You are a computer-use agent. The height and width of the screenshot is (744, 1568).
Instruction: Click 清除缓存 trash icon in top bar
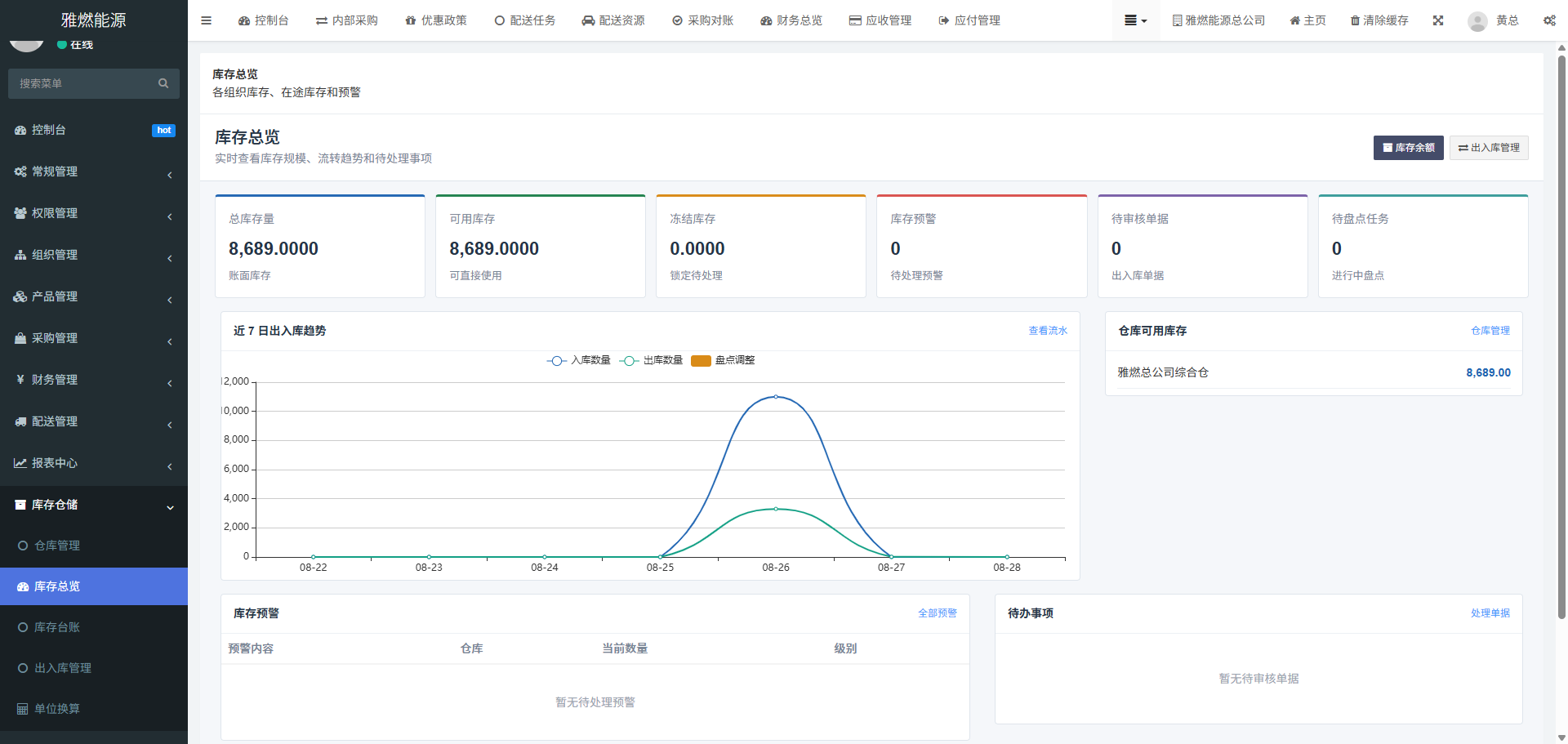1379,20
